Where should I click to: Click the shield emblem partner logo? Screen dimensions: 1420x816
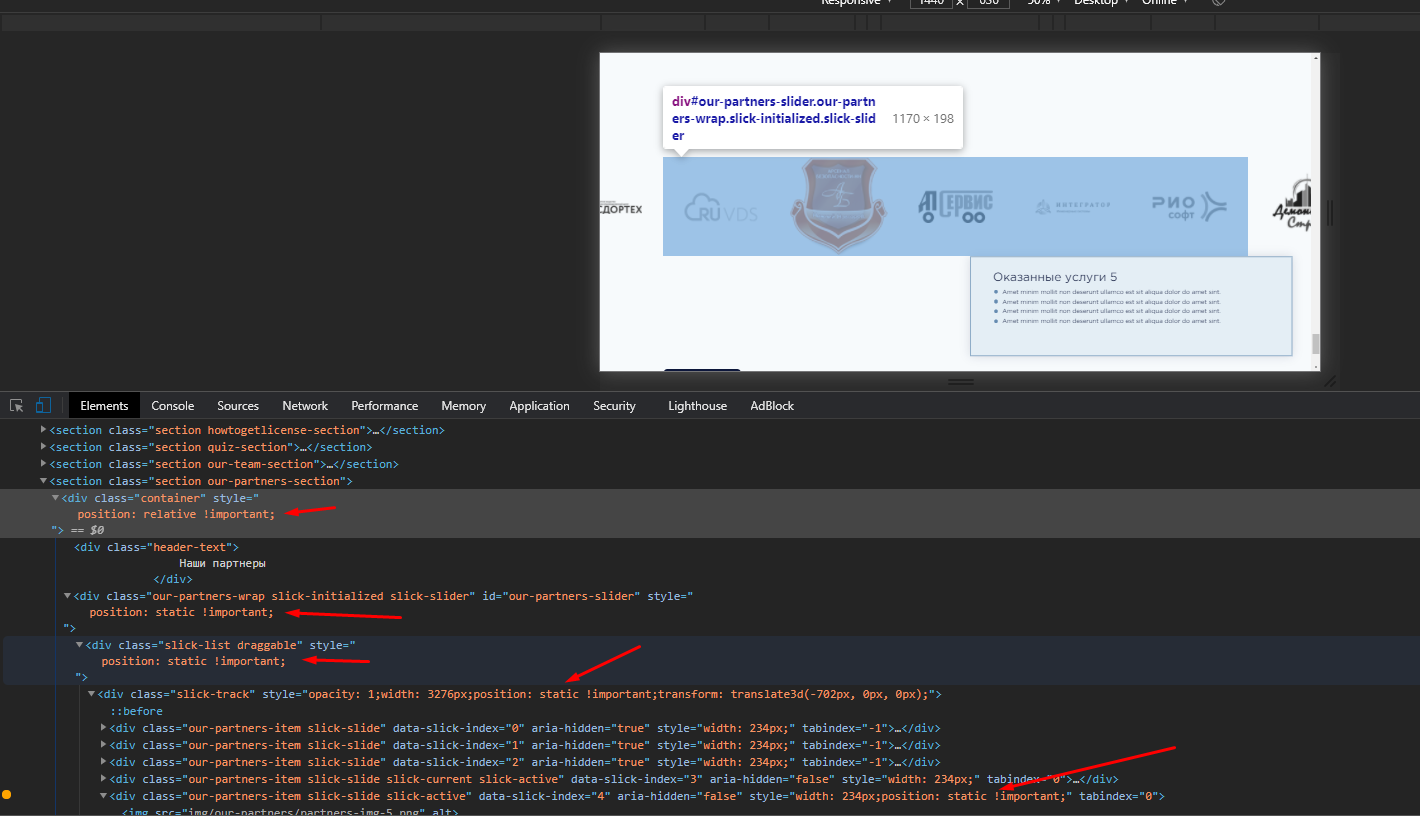click(x=837, y=205)
